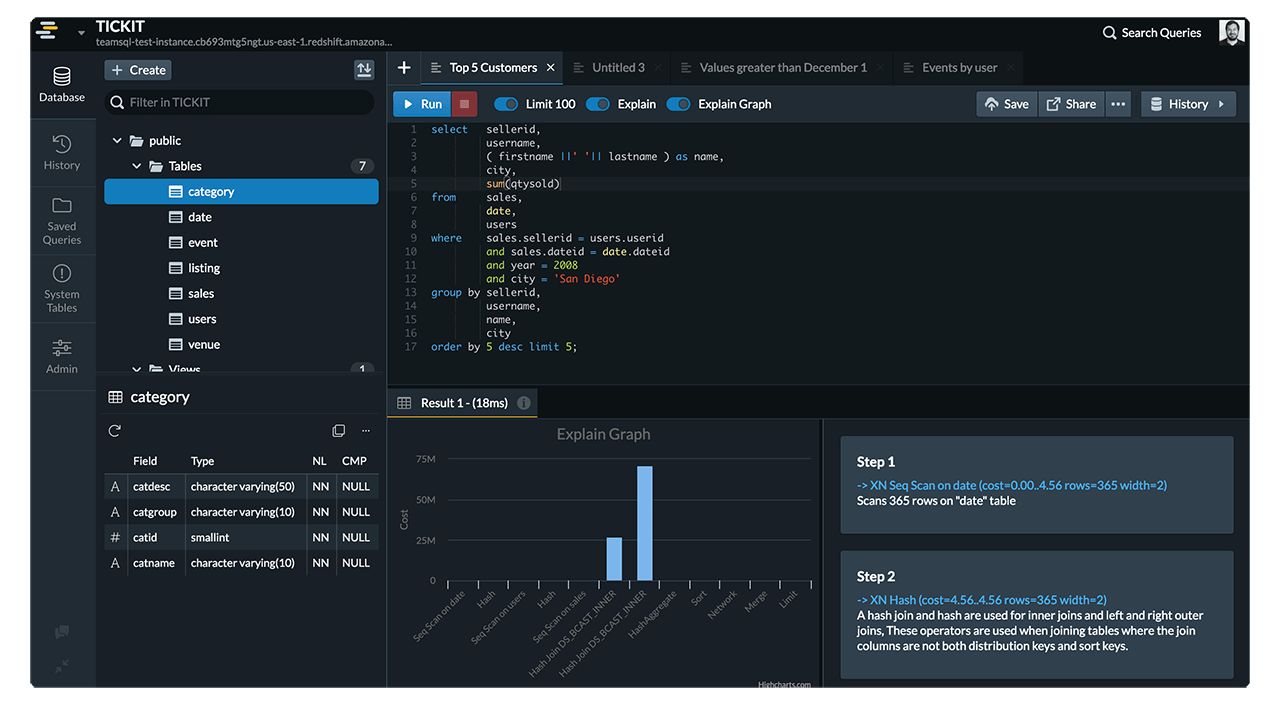Open Search Queries in the top bar

[1152, 32]
